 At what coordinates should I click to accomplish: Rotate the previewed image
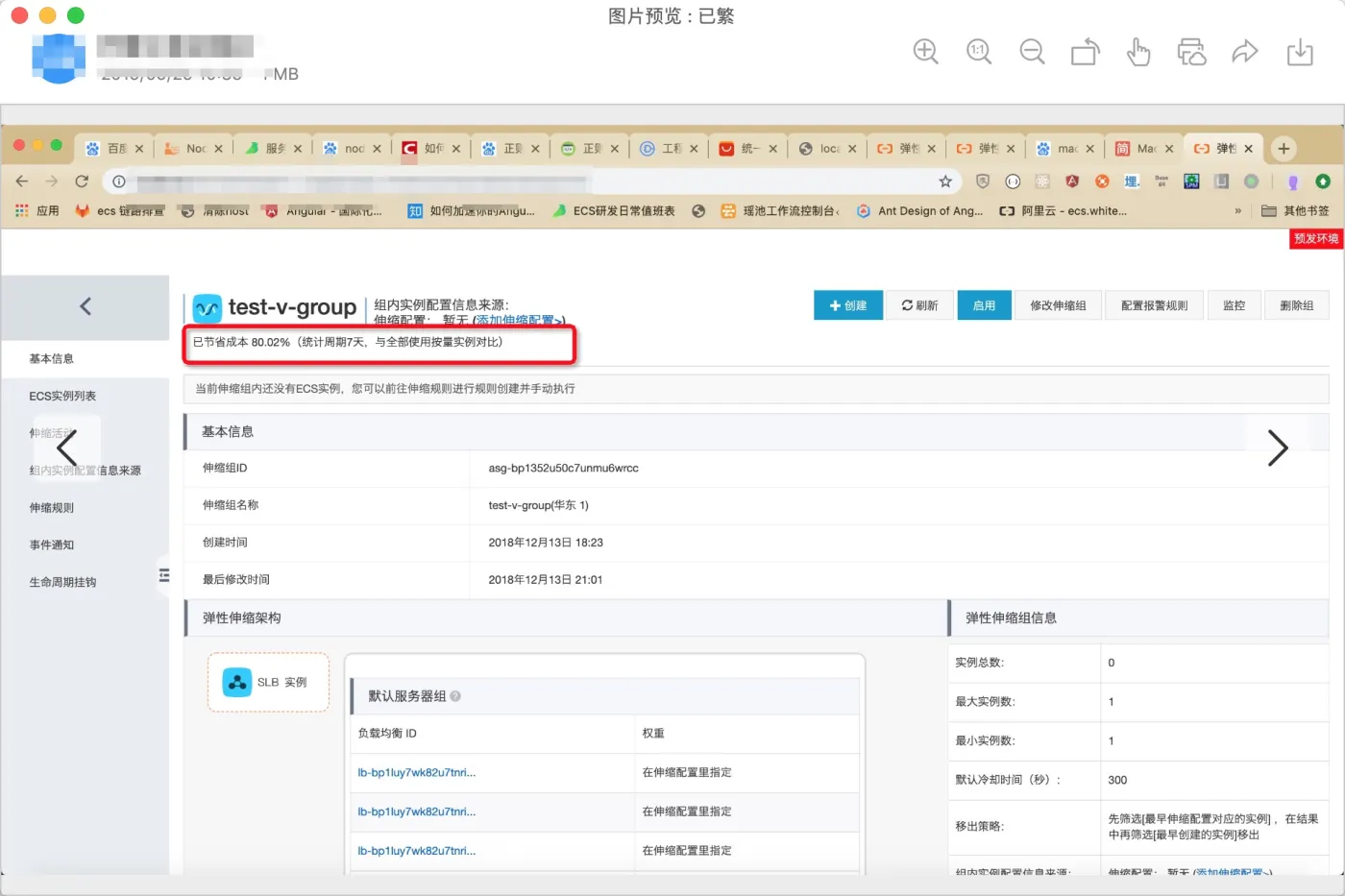(x=1085, y=52)
